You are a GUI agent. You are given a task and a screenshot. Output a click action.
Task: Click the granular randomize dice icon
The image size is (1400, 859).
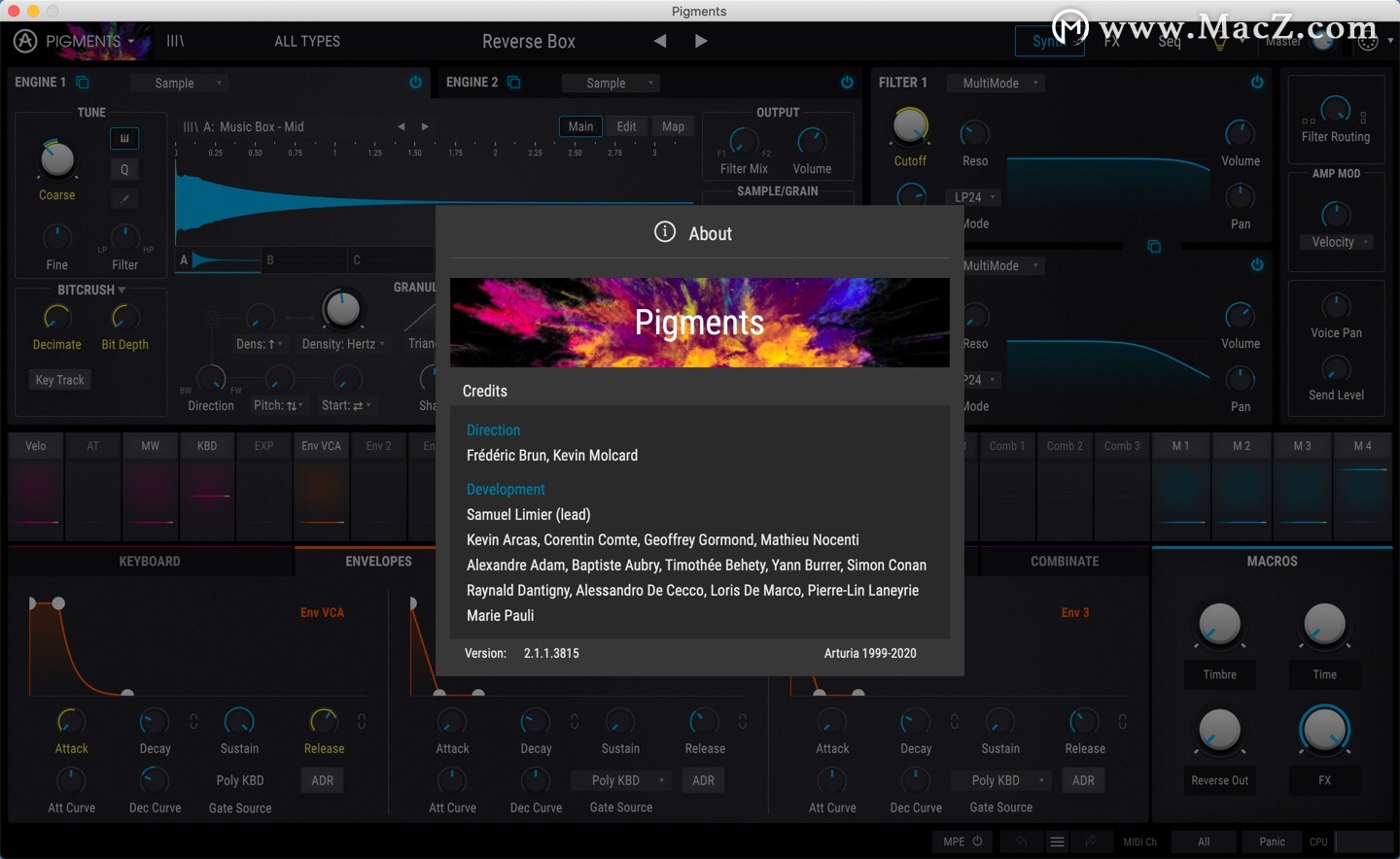pyautogui.click(x=211, y=317)
